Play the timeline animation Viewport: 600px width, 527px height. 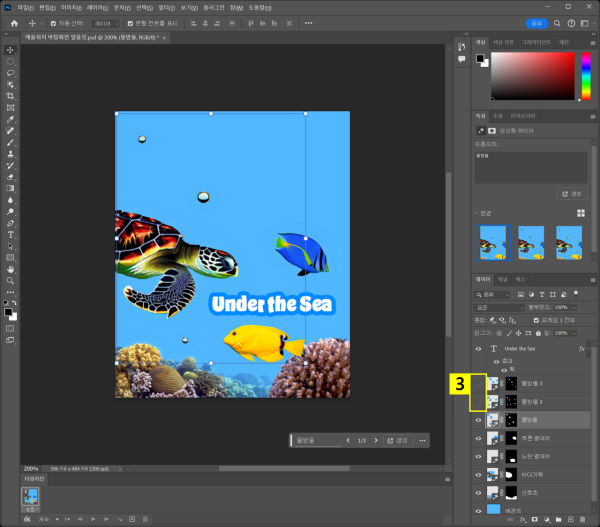coord(92,519)
